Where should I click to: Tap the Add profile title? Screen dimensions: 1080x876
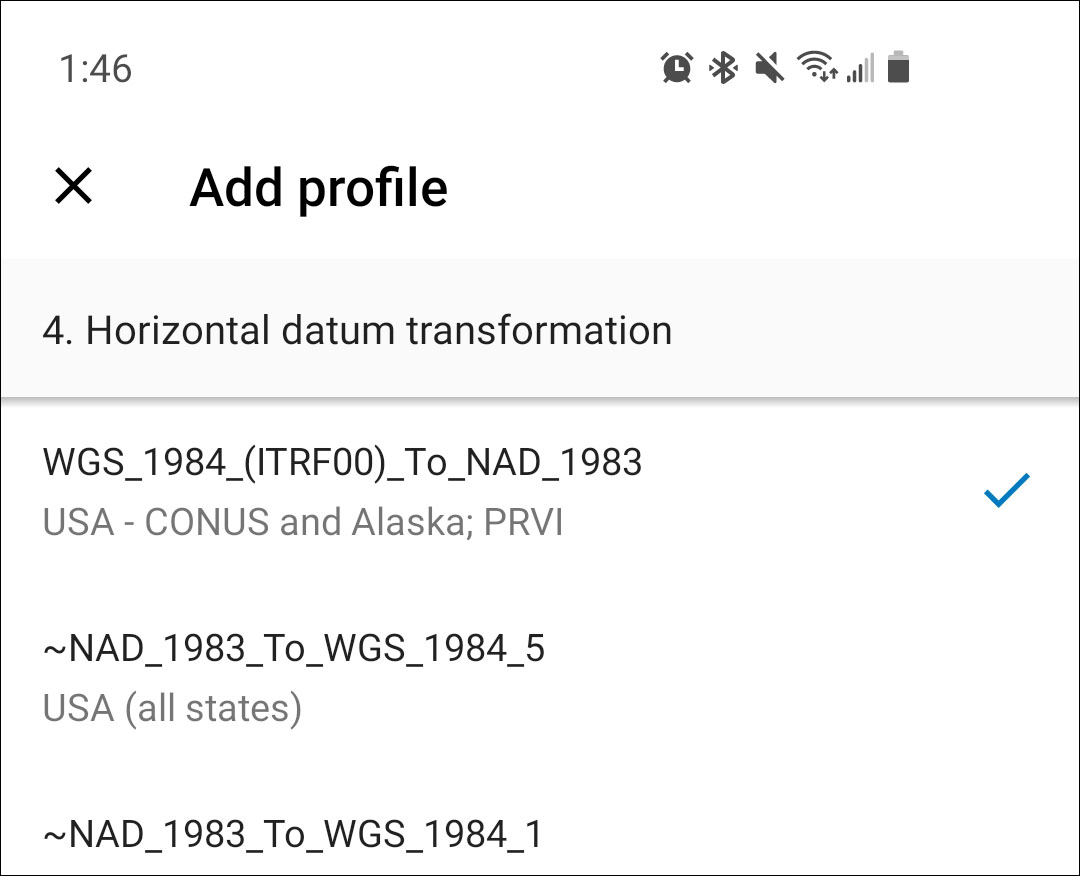pos(319,187)
